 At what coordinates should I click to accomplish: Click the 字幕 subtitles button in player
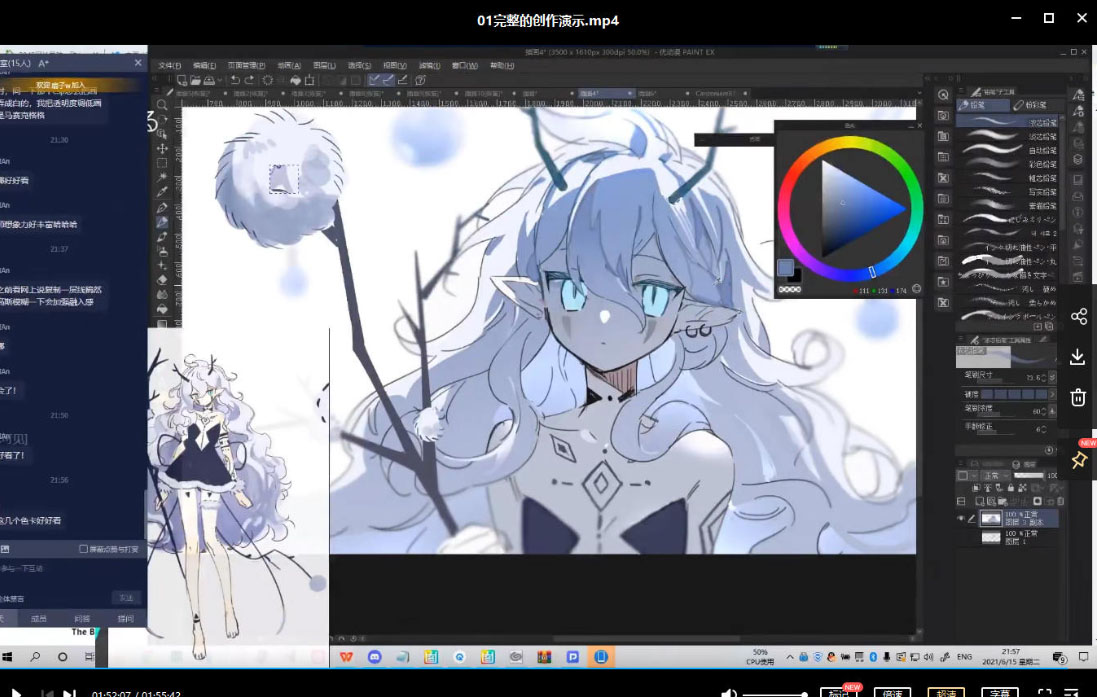coord(999,693)
